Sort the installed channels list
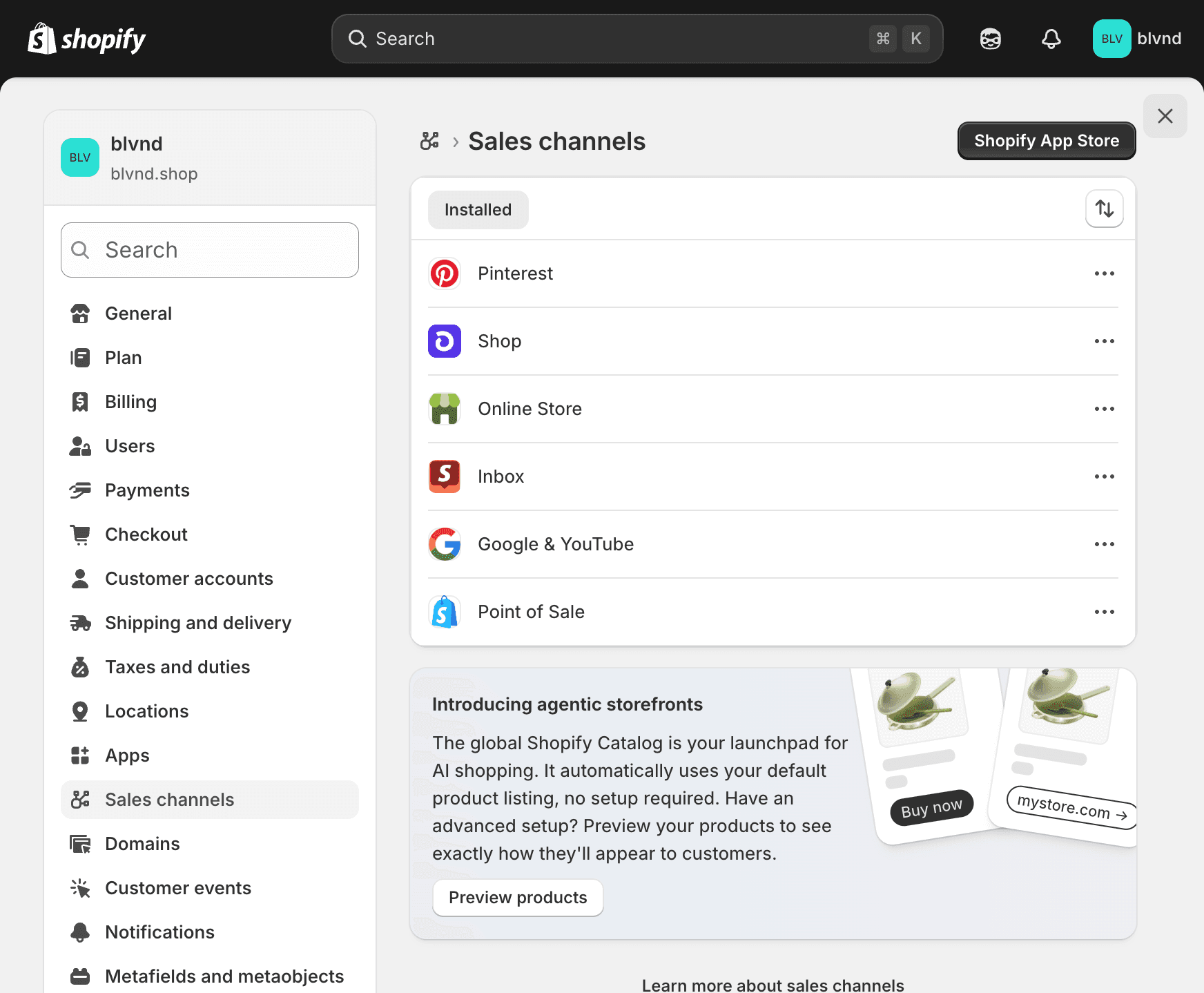Image resolution: width=1204 pixels, height=993 pixels. [x=1105, y=209]
